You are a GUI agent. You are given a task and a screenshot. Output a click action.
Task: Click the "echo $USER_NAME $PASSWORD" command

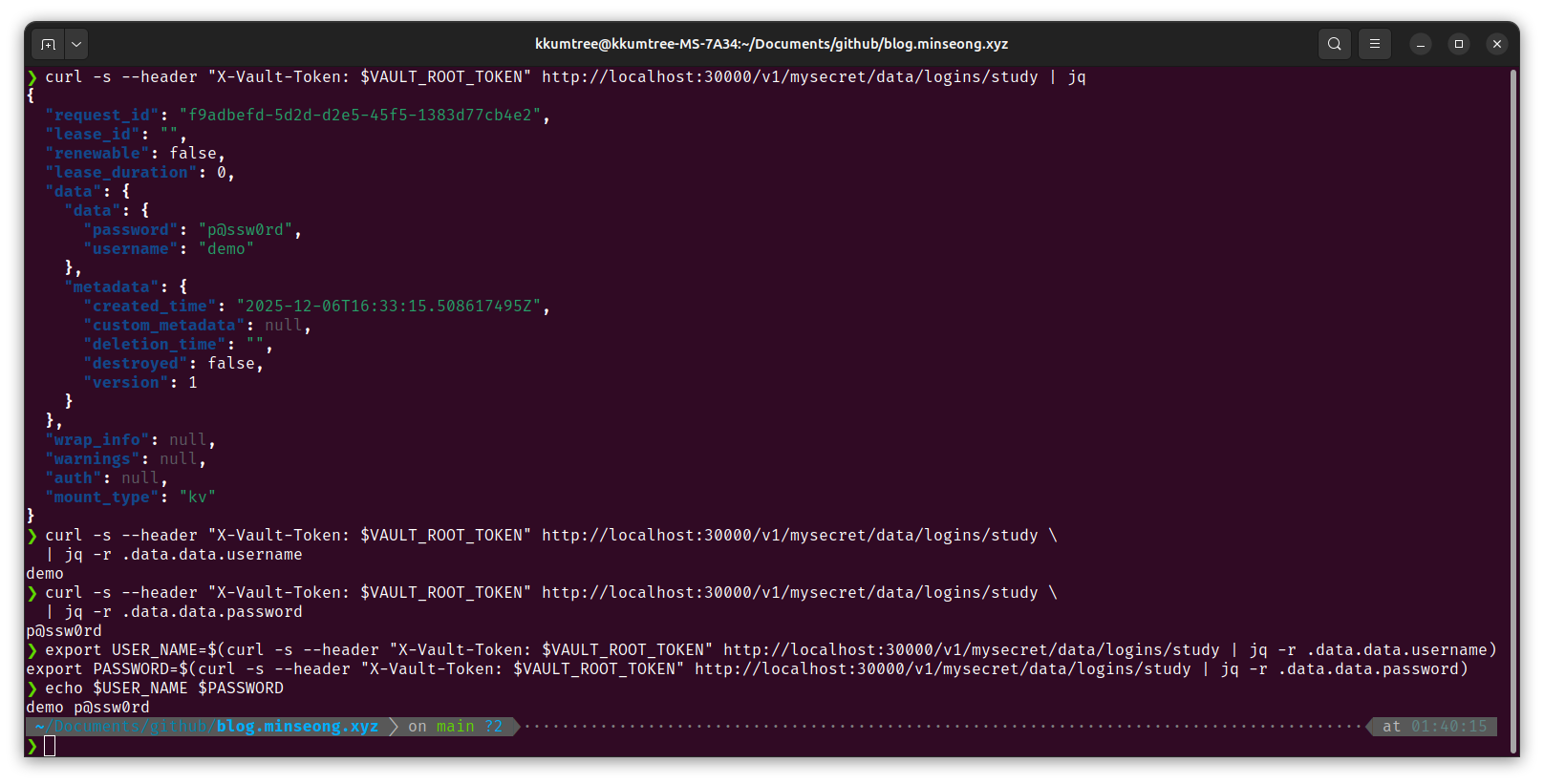pyautogui.click(x=164, y=689)
